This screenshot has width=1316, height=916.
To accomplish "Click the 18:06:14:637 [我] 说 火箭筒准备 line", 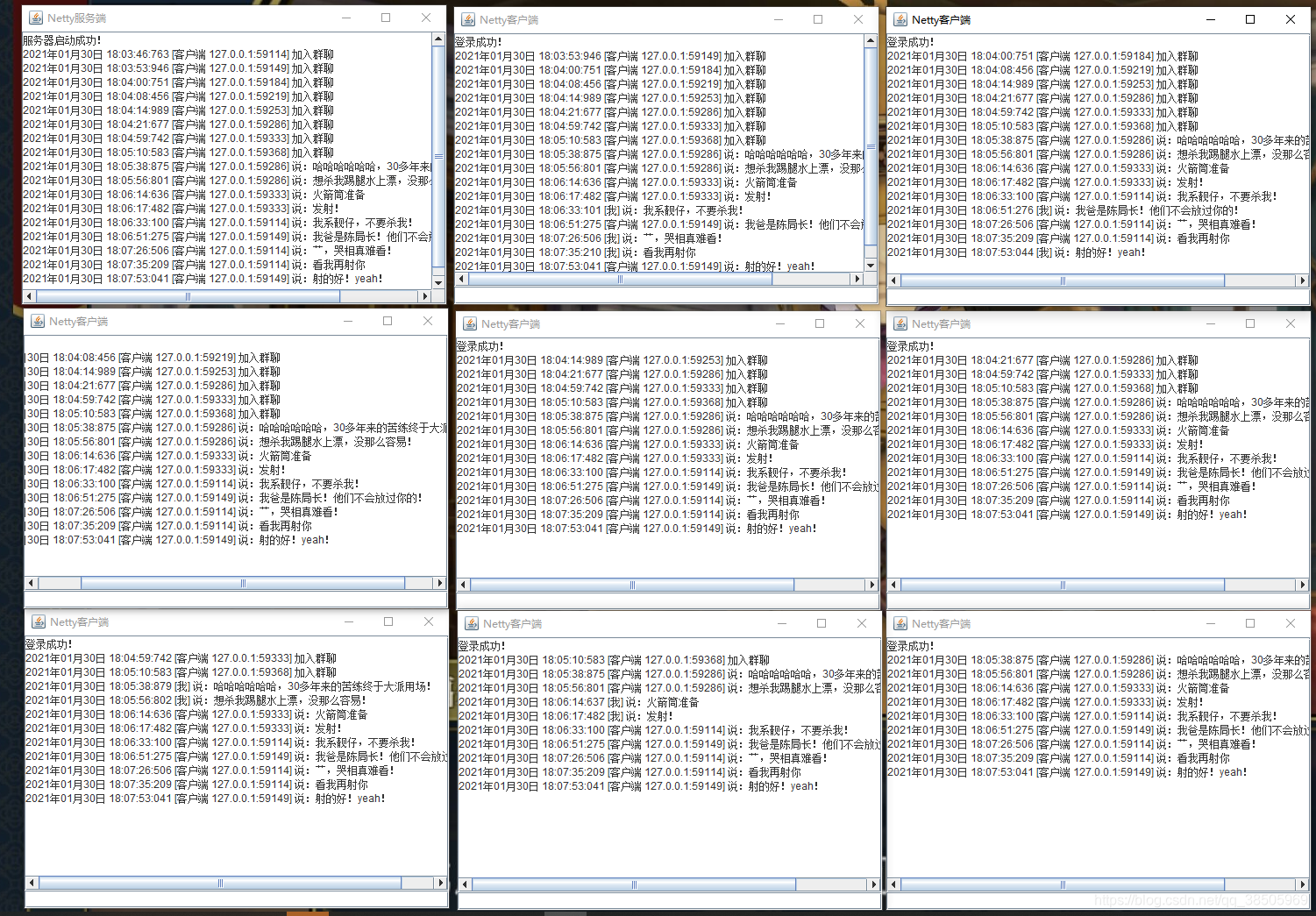I will pyautogui.click(x=579, y=702).
